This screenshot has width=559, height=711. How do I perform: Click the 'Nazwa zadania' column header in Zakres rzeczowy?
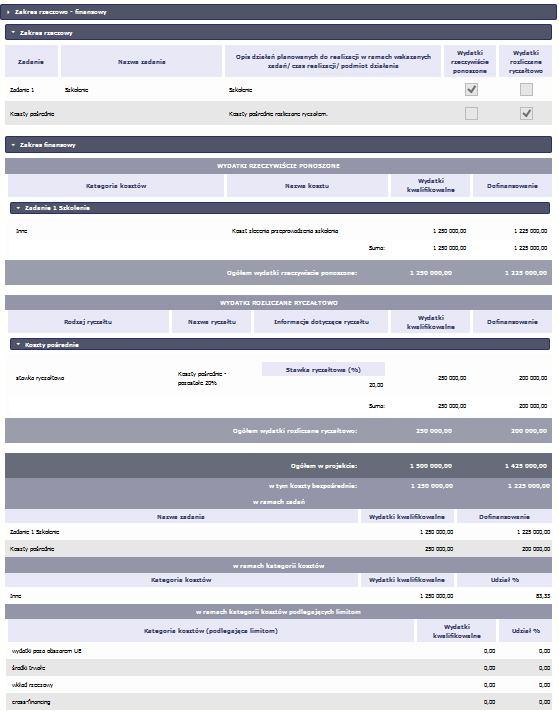[141, 61]
